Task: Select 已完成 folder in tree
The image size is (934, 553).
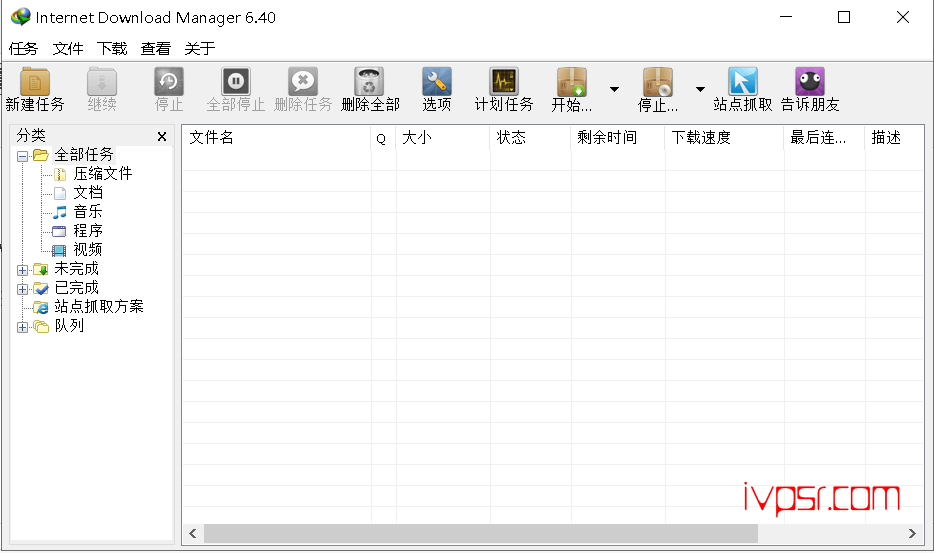Action: pos(76,288)
